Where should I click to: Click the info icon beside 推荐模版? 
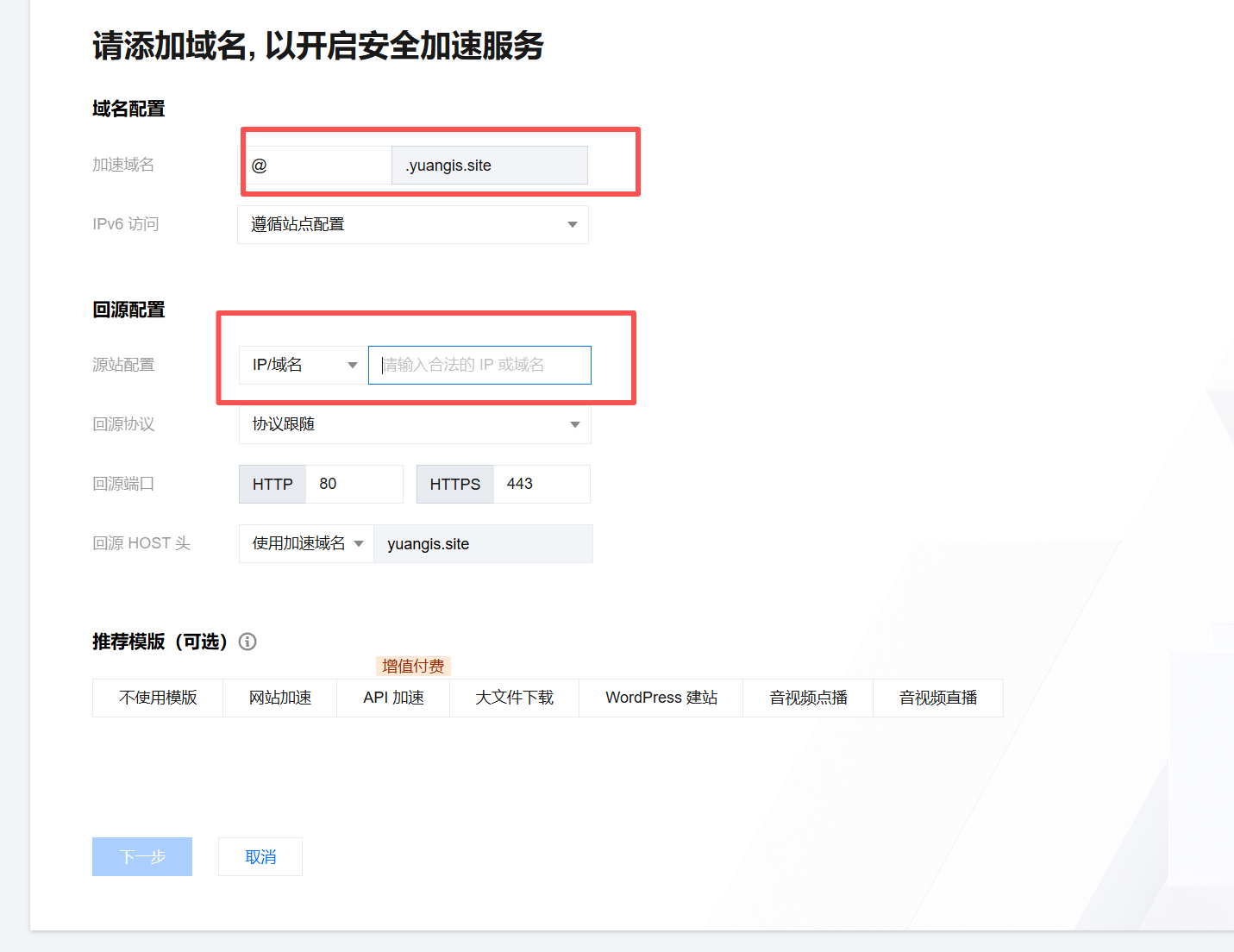pos(247,642)
